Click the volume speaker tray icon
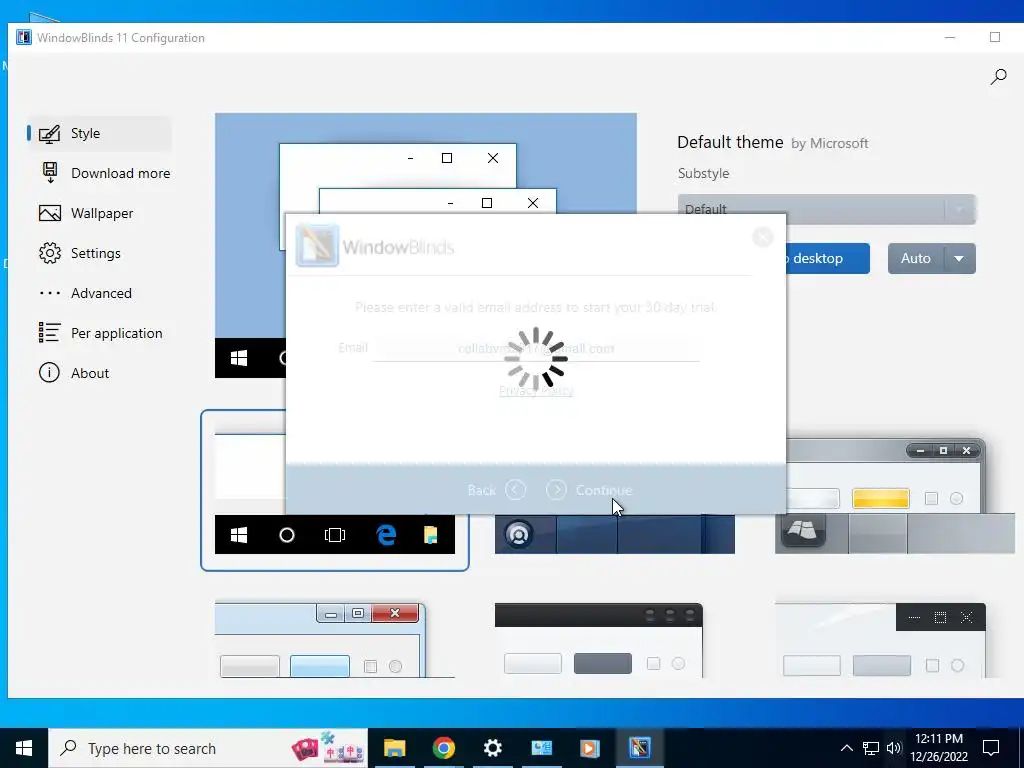The height and width of the screenshot is (768, 1024). [x=894, y=748]
